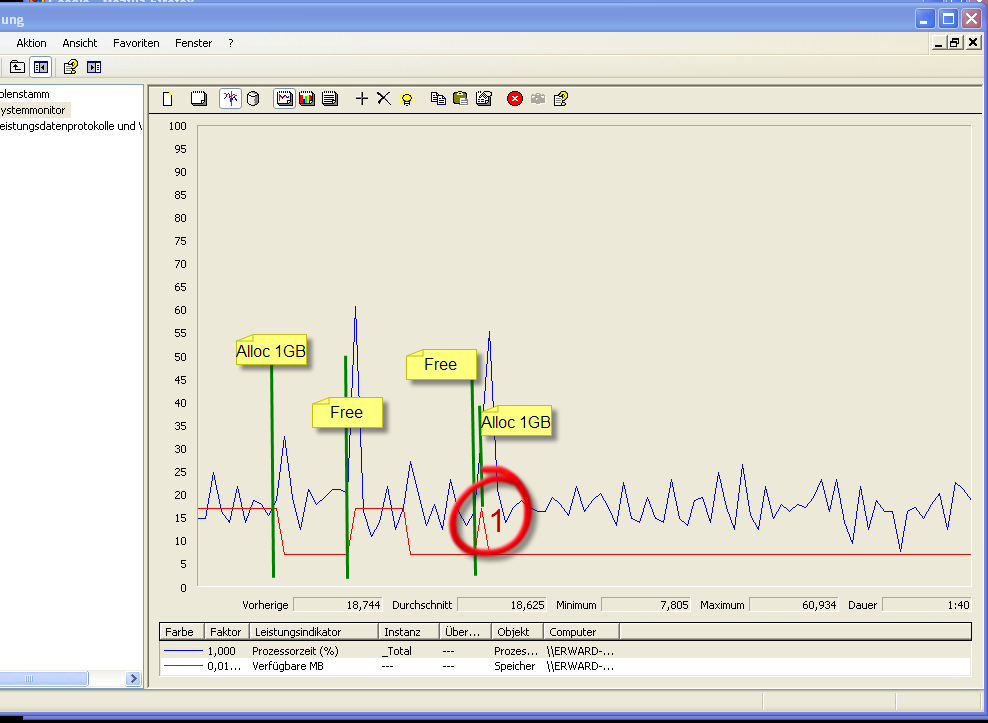988x723 pixels.
Task: Click the Dauer value field 1:40
Action: tap(926, 604)
